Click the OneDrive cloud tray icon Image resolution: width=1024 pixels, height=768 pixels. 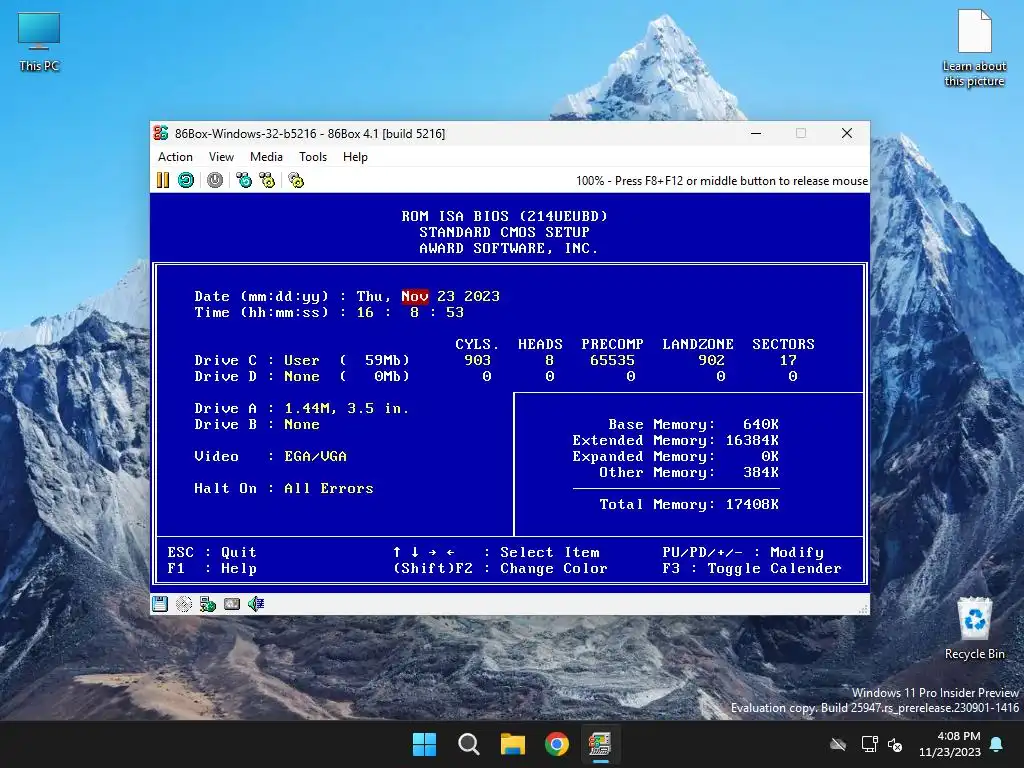[x=838, y=744]
